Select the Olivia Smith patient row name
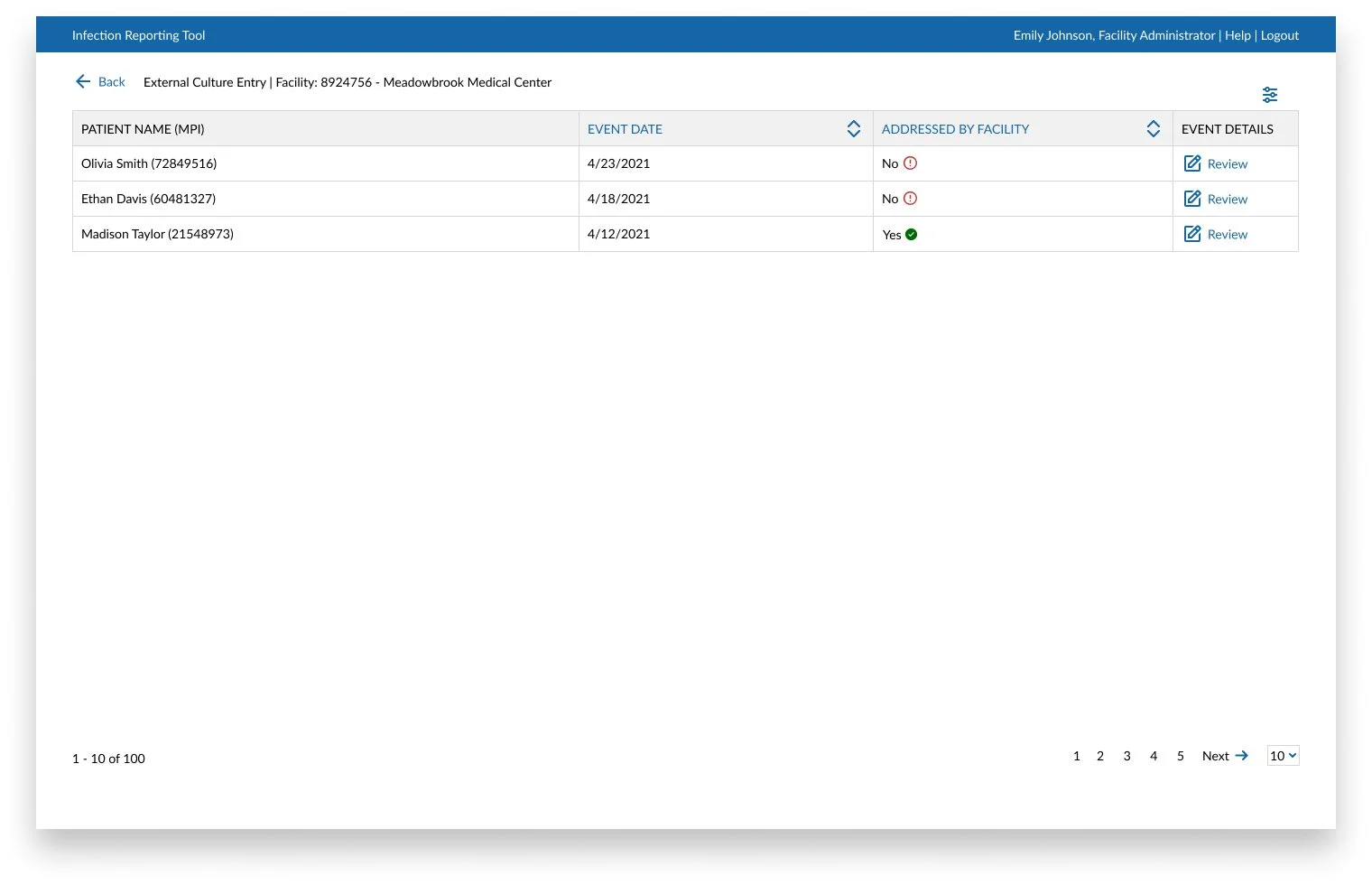This screenshot has width=1372, height=885. coord(149,163)
